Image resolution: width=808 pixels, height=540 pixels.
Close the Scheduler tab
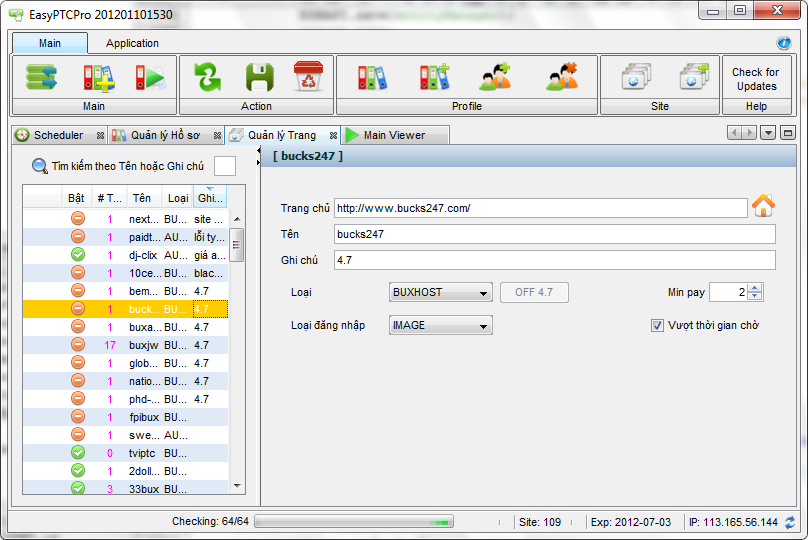(100, 136)
